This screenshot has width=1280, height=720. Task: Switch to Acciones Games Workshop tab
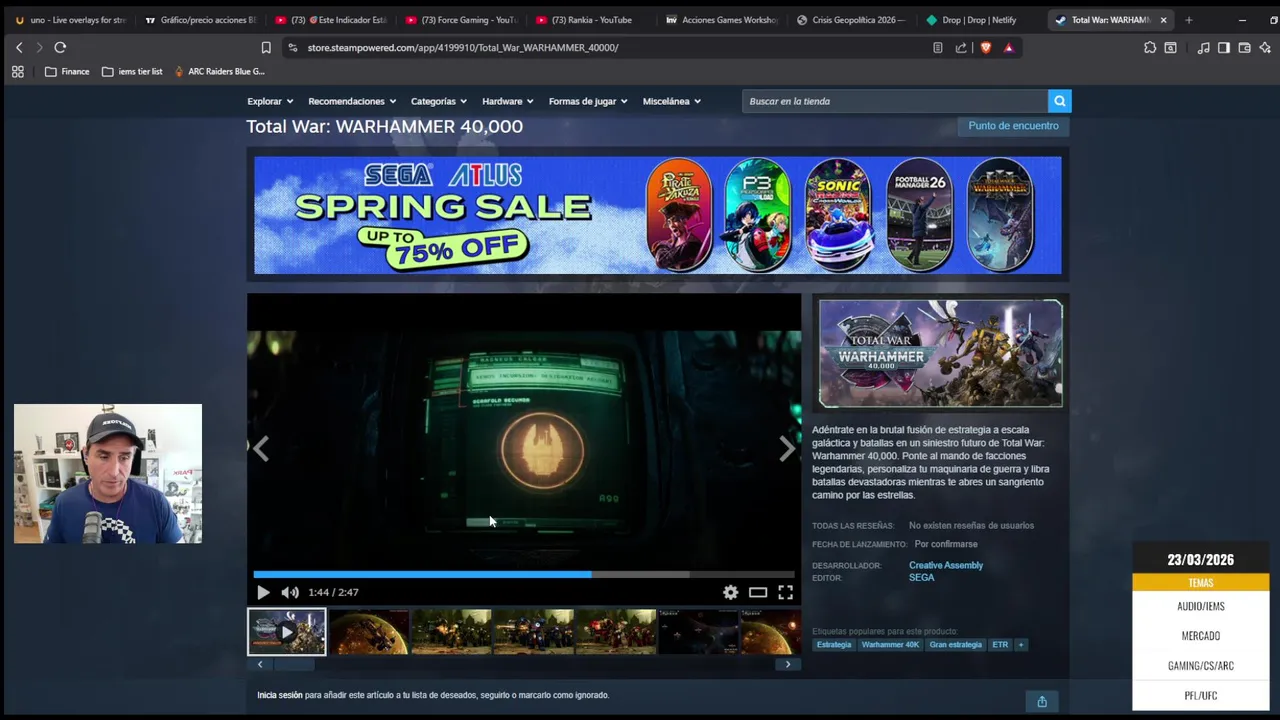point(721,20)
